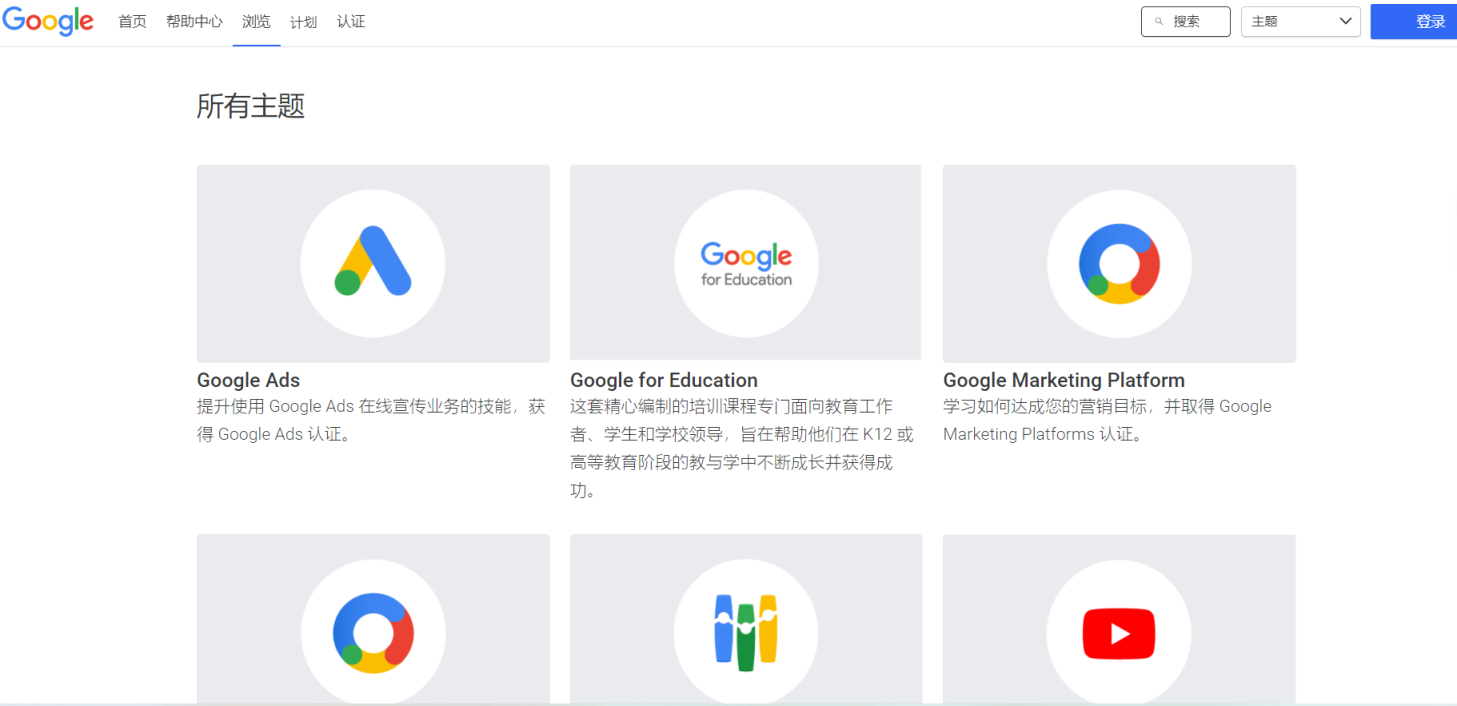
Task: Click the Google Marketing Platform ring icon
Action: click(x=1118, y=262)
